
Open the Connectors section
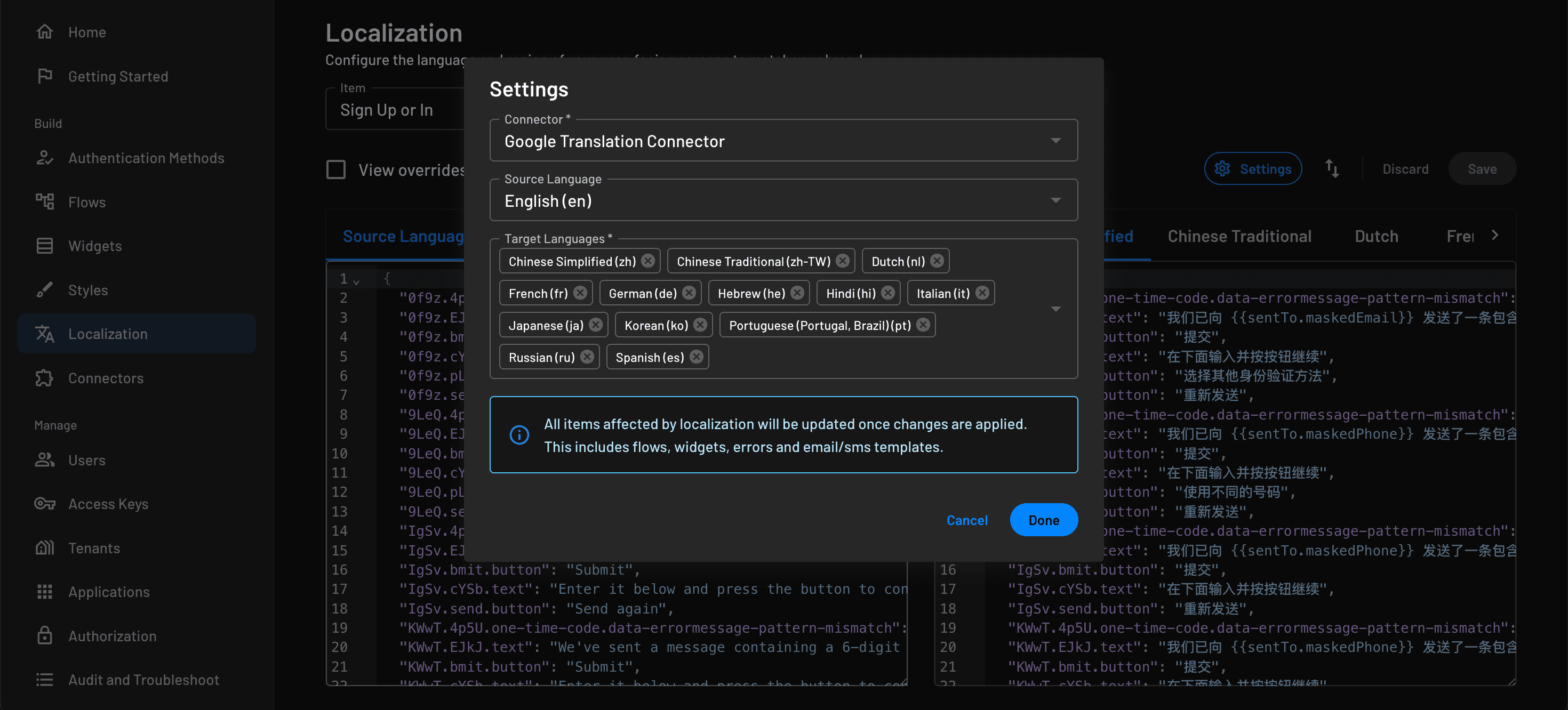(105, 377)
